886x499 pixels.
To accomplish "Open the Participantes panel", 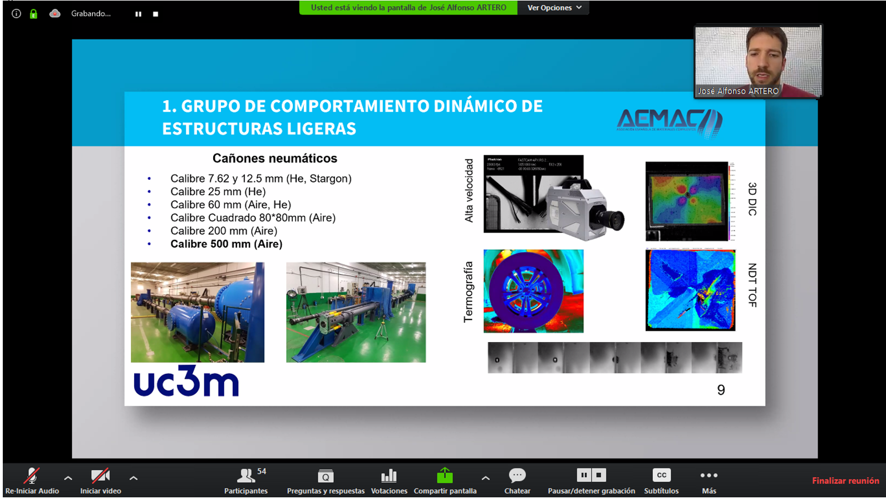I will tap(246, 480).
